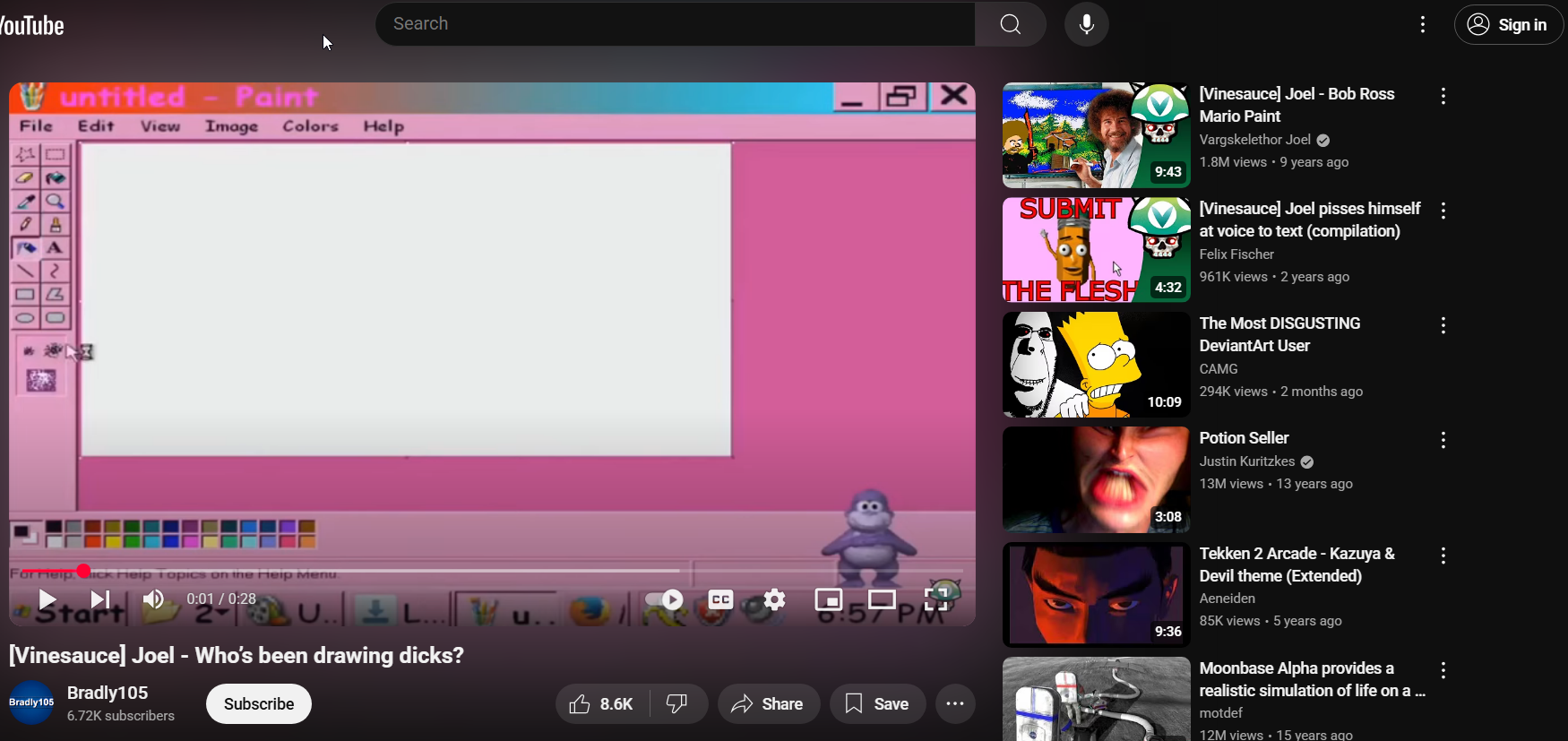Focus the Search text field

676,24
